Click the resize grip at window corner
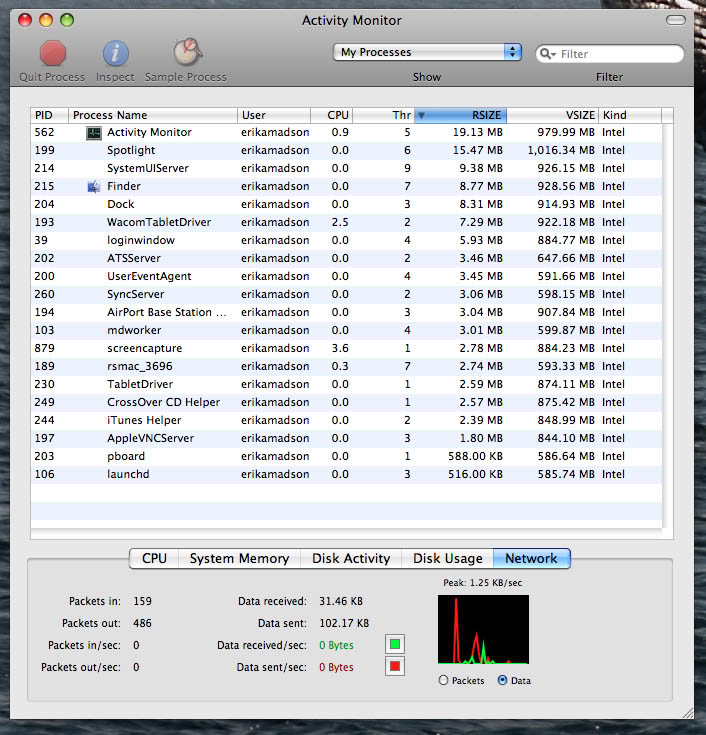 pyautogui.click(x=688, y=713)
